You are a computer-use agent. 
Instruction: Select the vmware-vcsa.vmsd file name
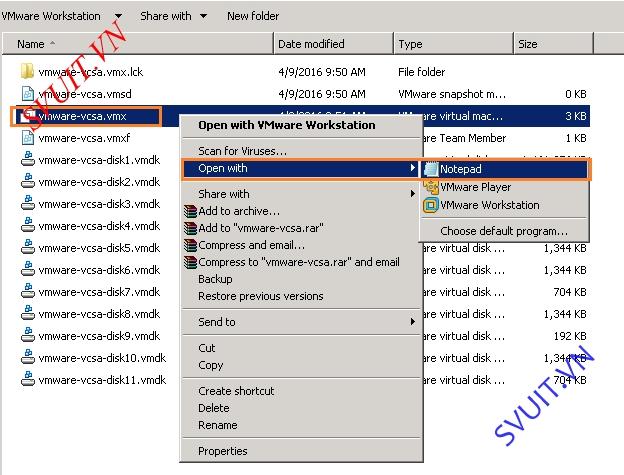tap(85, 94)
